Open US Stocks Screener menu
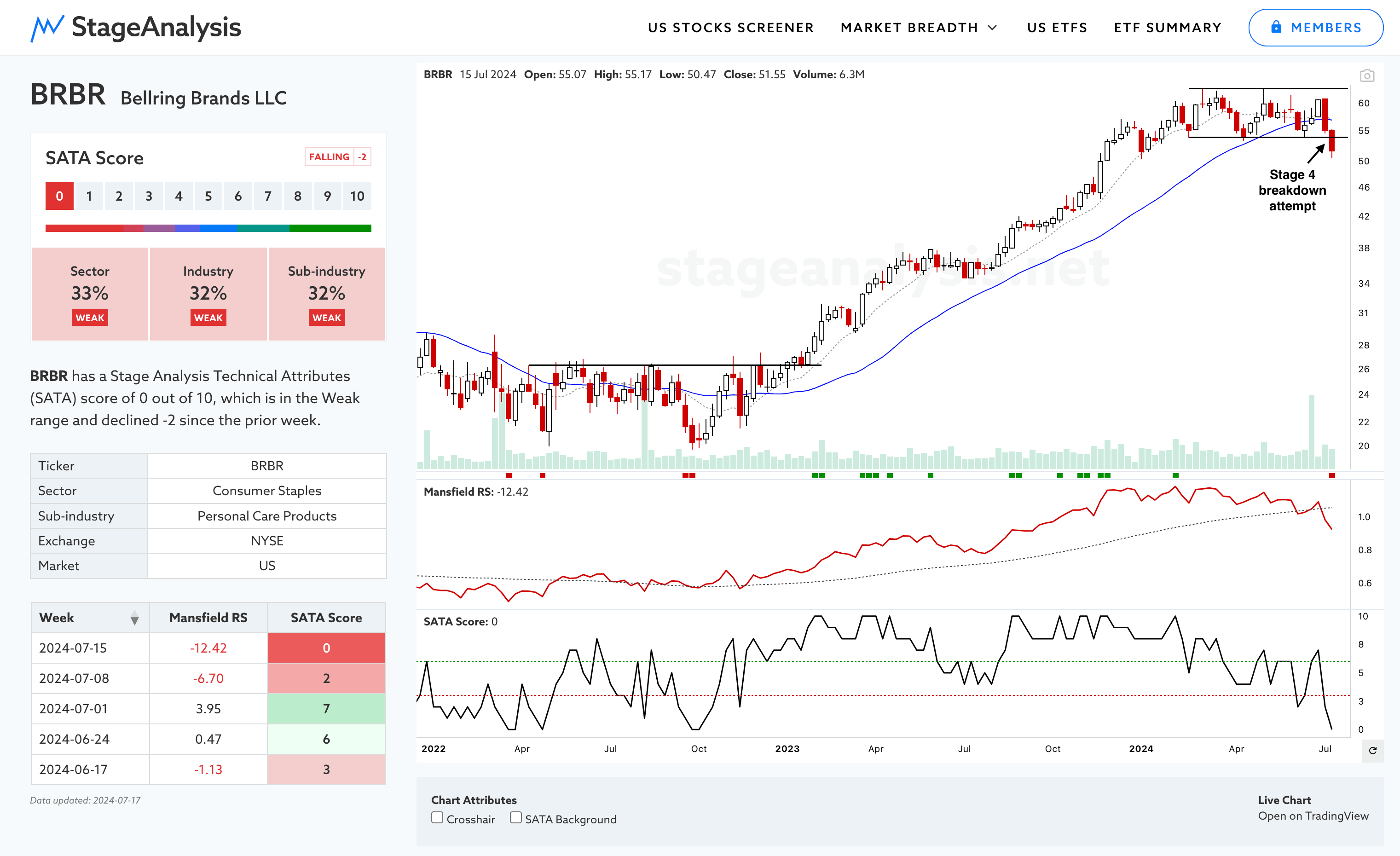Screen dimensions: 1400x856 [731, 28]
